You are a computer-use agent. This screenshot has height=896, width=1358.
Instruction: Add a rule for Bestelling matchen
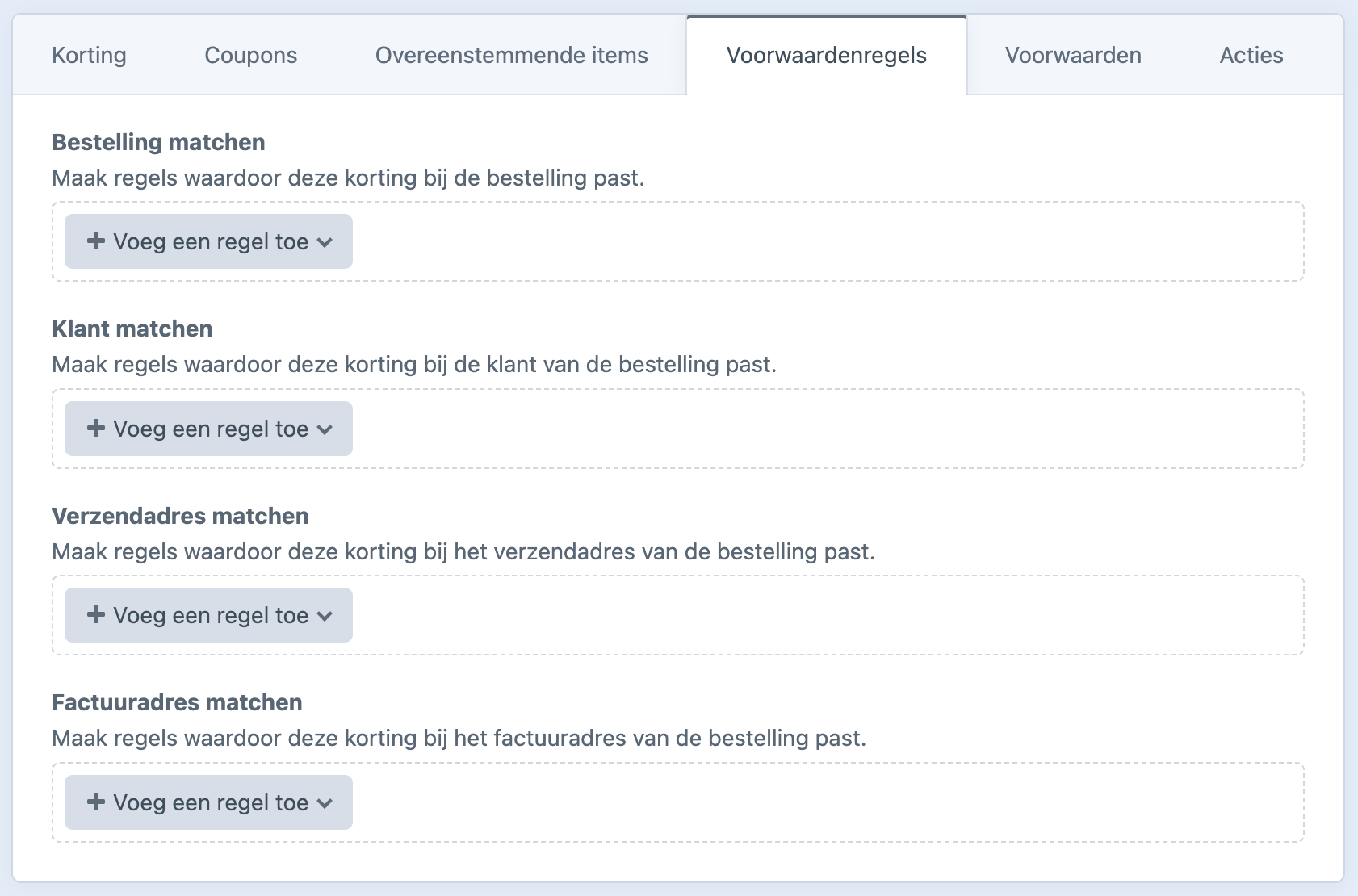[x=207, y=241]
